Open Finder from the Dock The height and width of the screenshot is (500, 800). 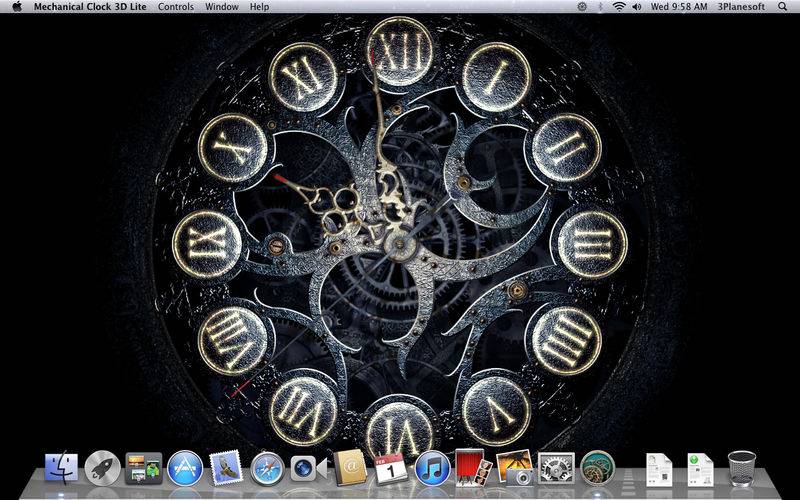[61, 467]
